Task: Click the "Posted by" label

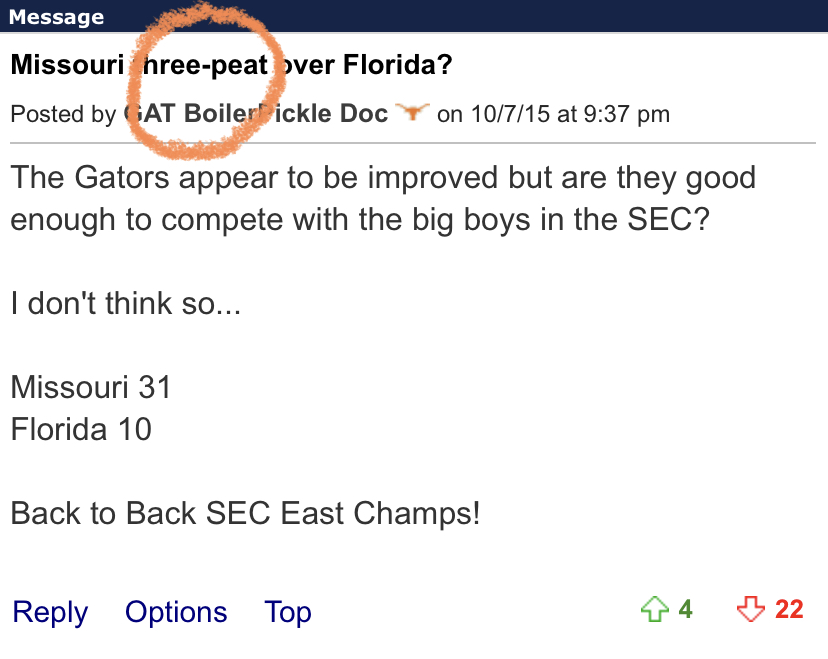Action: pyautogui.click(x=63, y=114)
